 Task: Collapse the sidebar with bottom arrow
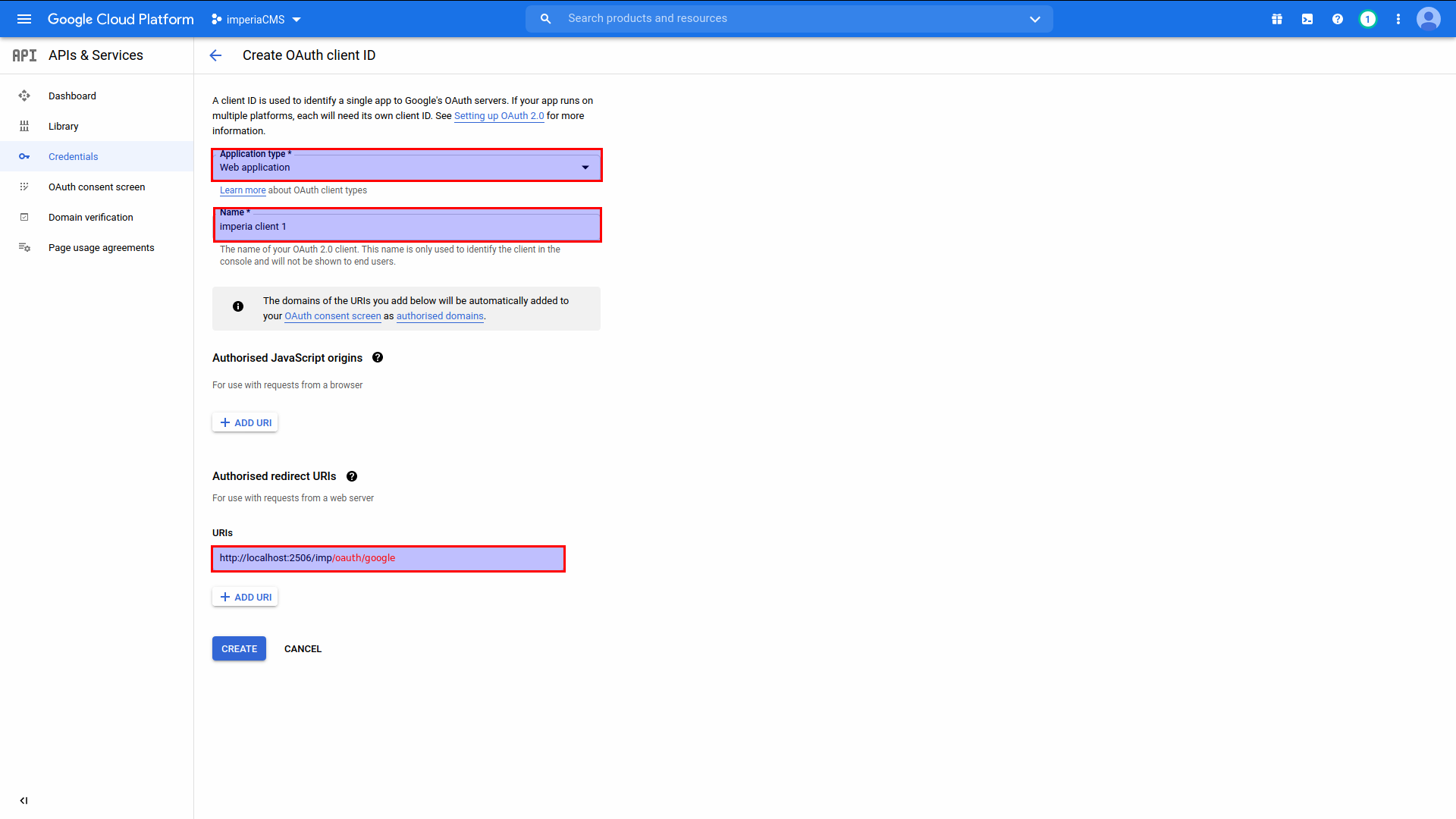point(24,800)
